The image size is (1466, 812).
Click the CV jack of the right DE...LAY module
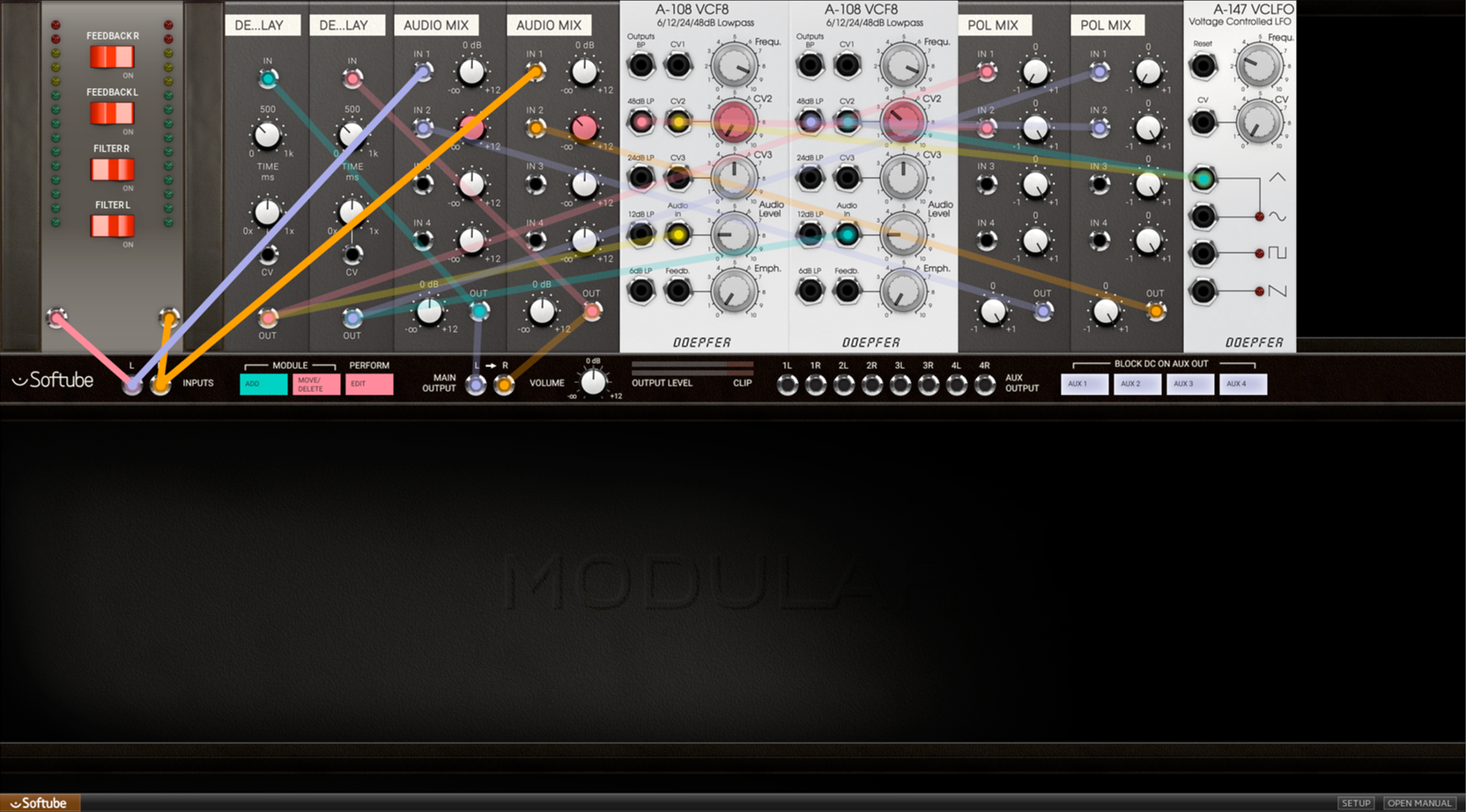(x=352, y=255)
